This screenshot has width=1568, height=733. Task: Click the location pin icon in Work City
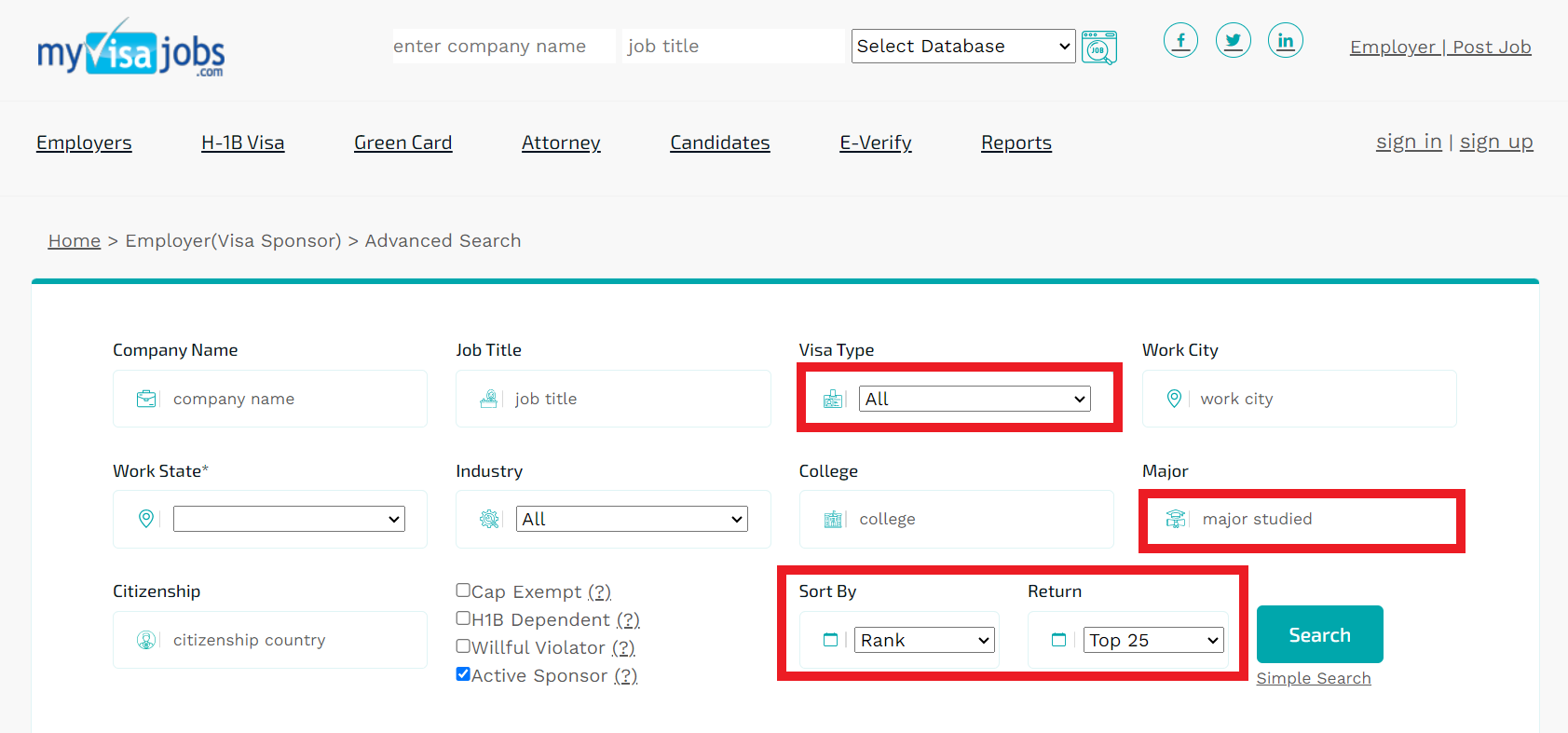click(1174, 399)
